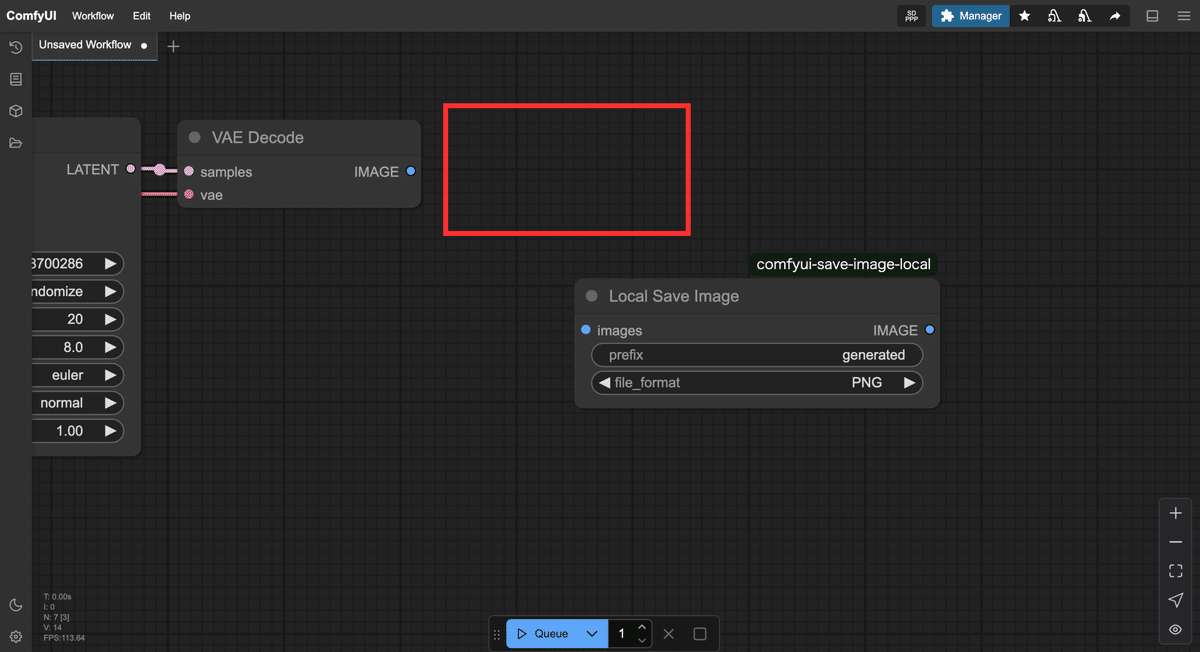Zoom out with the minus canvas button
The height and width of the screenshot is (652, 1200).
point(1176,542)
